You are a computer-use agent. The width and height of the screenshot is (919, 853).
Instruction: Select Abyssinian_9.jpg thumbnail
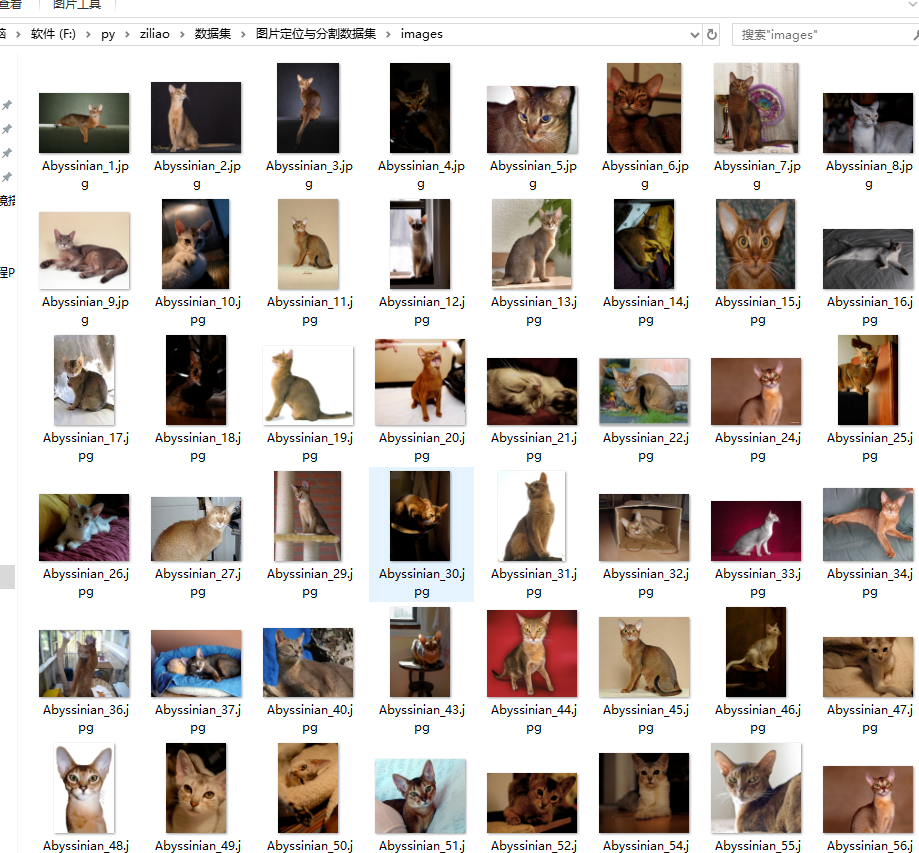[84, 250]
